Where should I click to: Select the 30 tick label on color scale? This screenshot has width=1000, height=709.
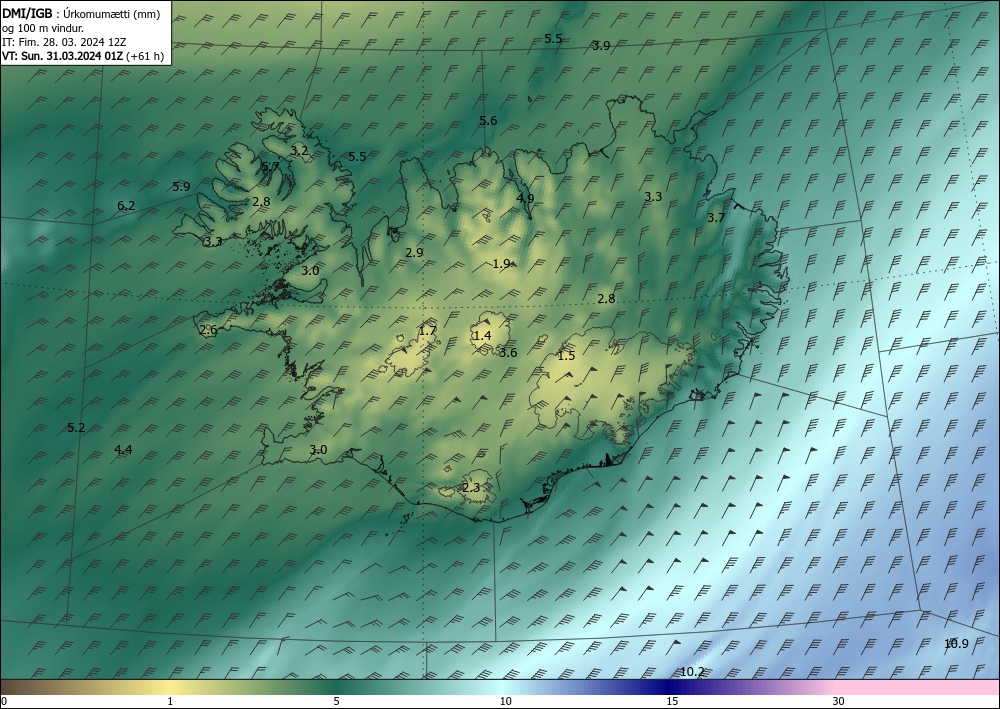pos(839,701)
